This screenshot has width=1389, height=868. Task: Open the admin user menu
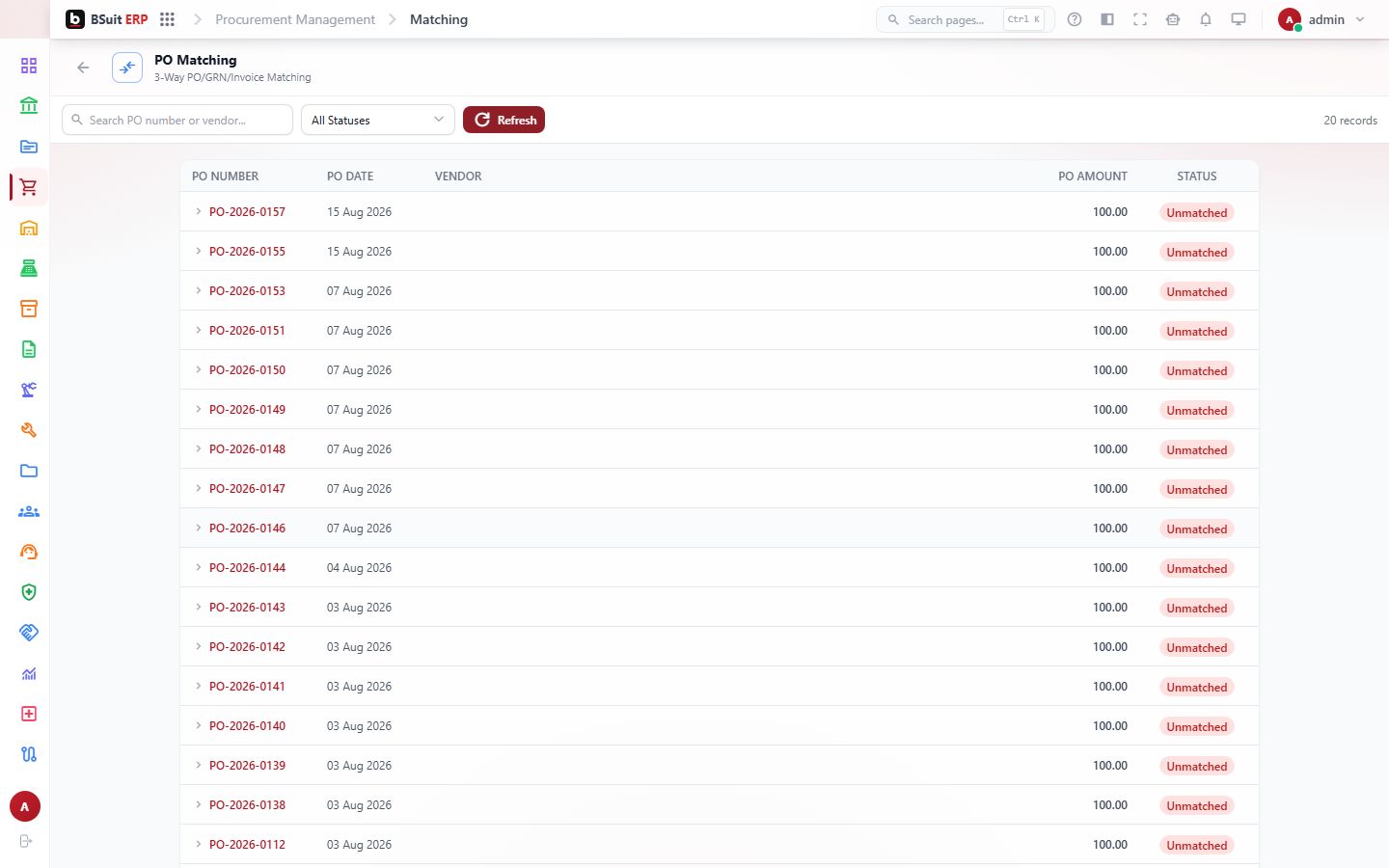[1321, 19]
